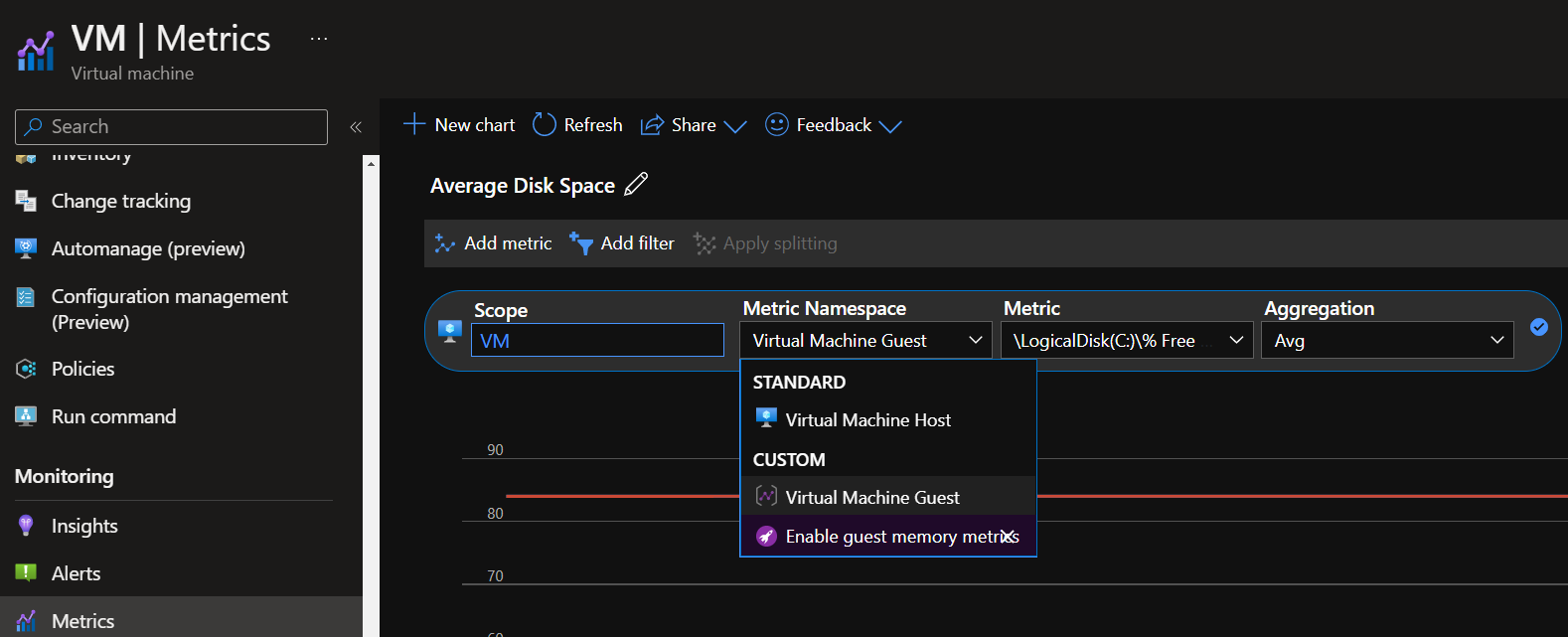Open Alerts in the Monitoring section

coord(76,573)
